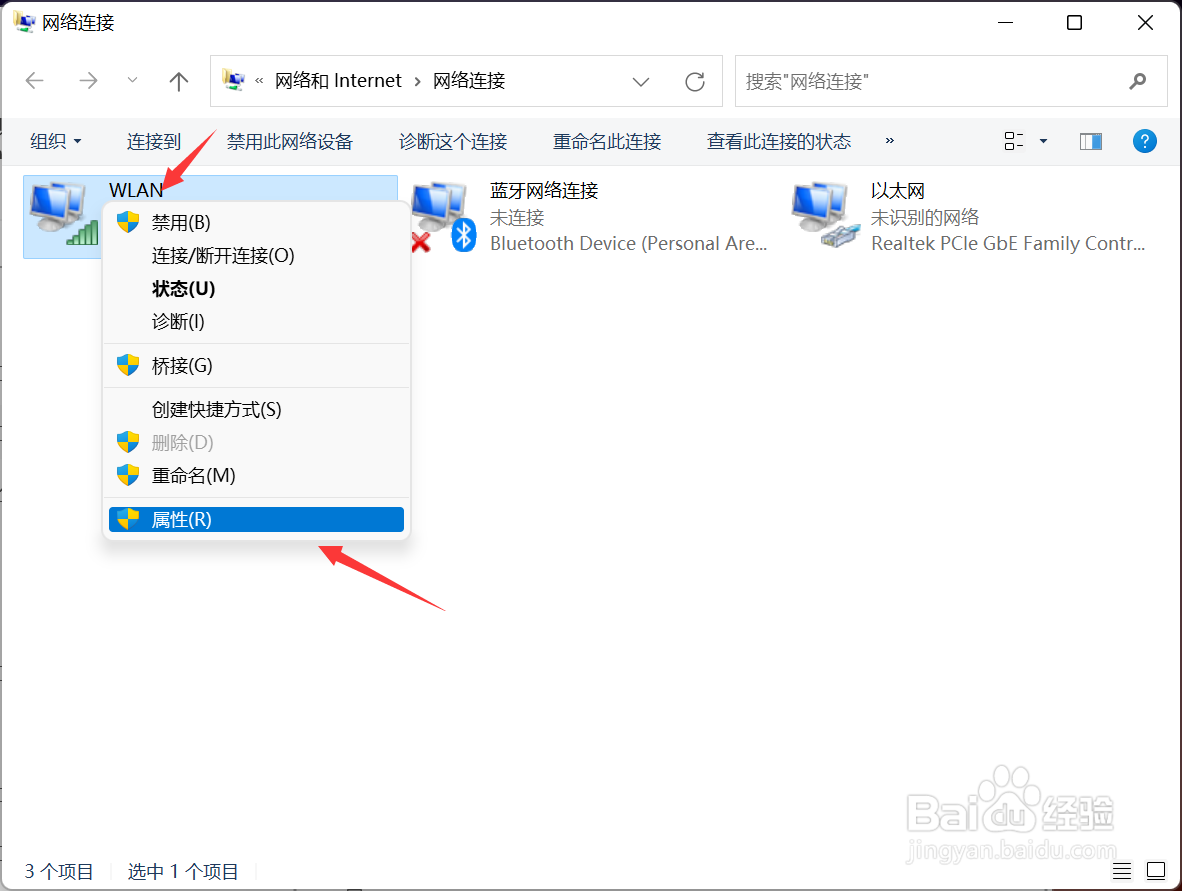Open the view options dropdown arrow
This screenshot has height=891, width=1182.
point(1043,141)
